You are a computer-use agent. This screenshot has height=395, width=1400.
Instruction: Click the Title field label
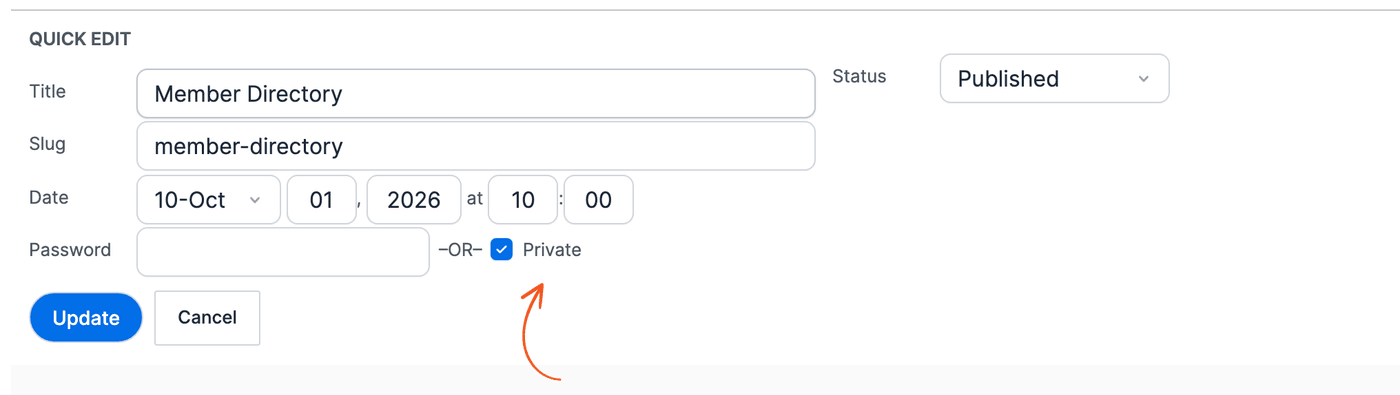pos(47,91)
